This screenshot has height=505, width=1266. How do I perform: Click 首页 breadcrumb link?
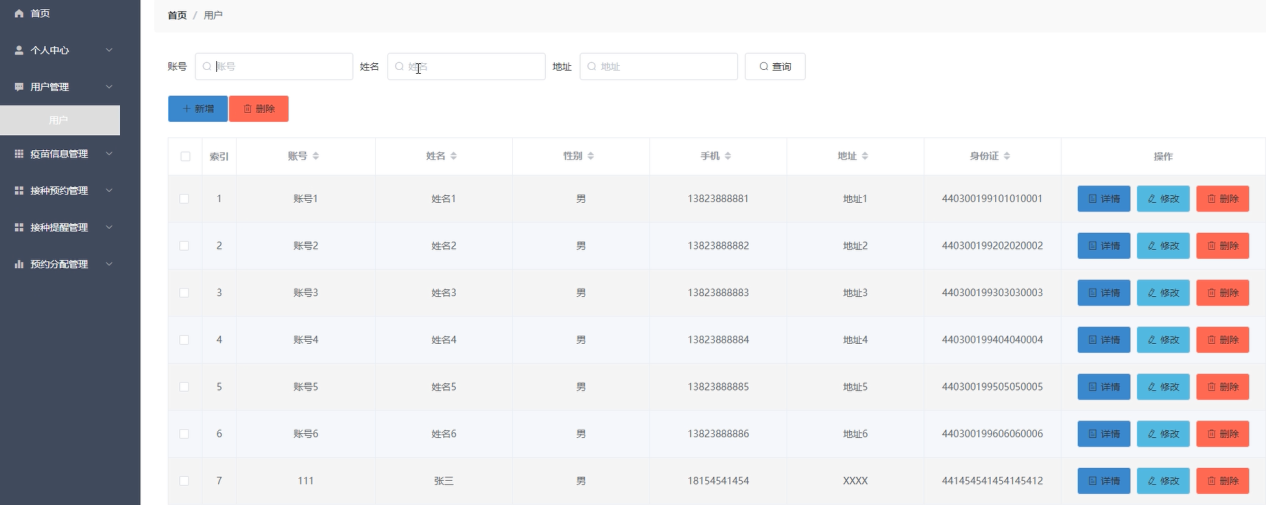pyautogui.click(x=177, y=16)
